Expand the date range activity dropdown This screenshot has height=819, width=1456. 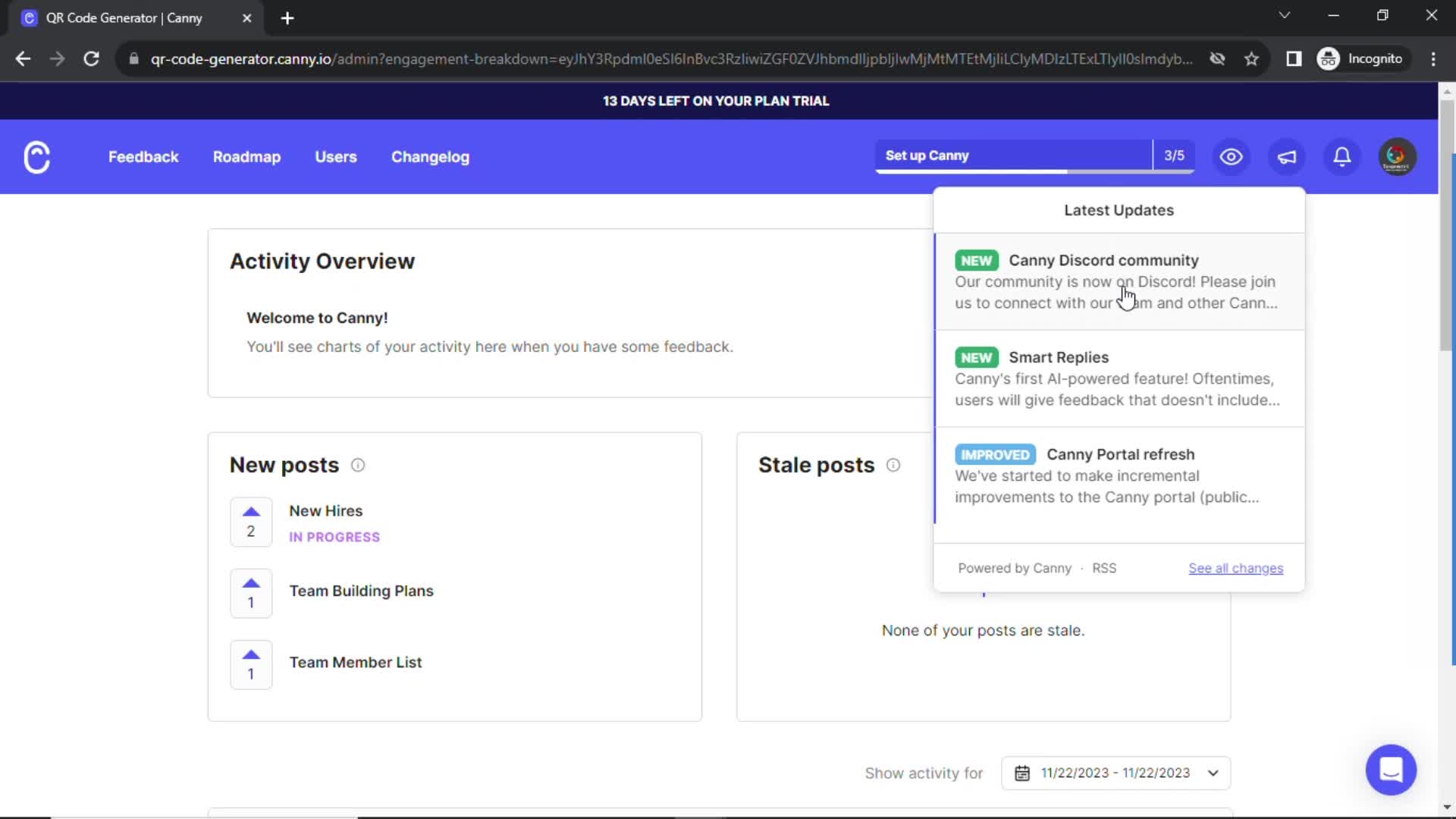[1116, 773]
